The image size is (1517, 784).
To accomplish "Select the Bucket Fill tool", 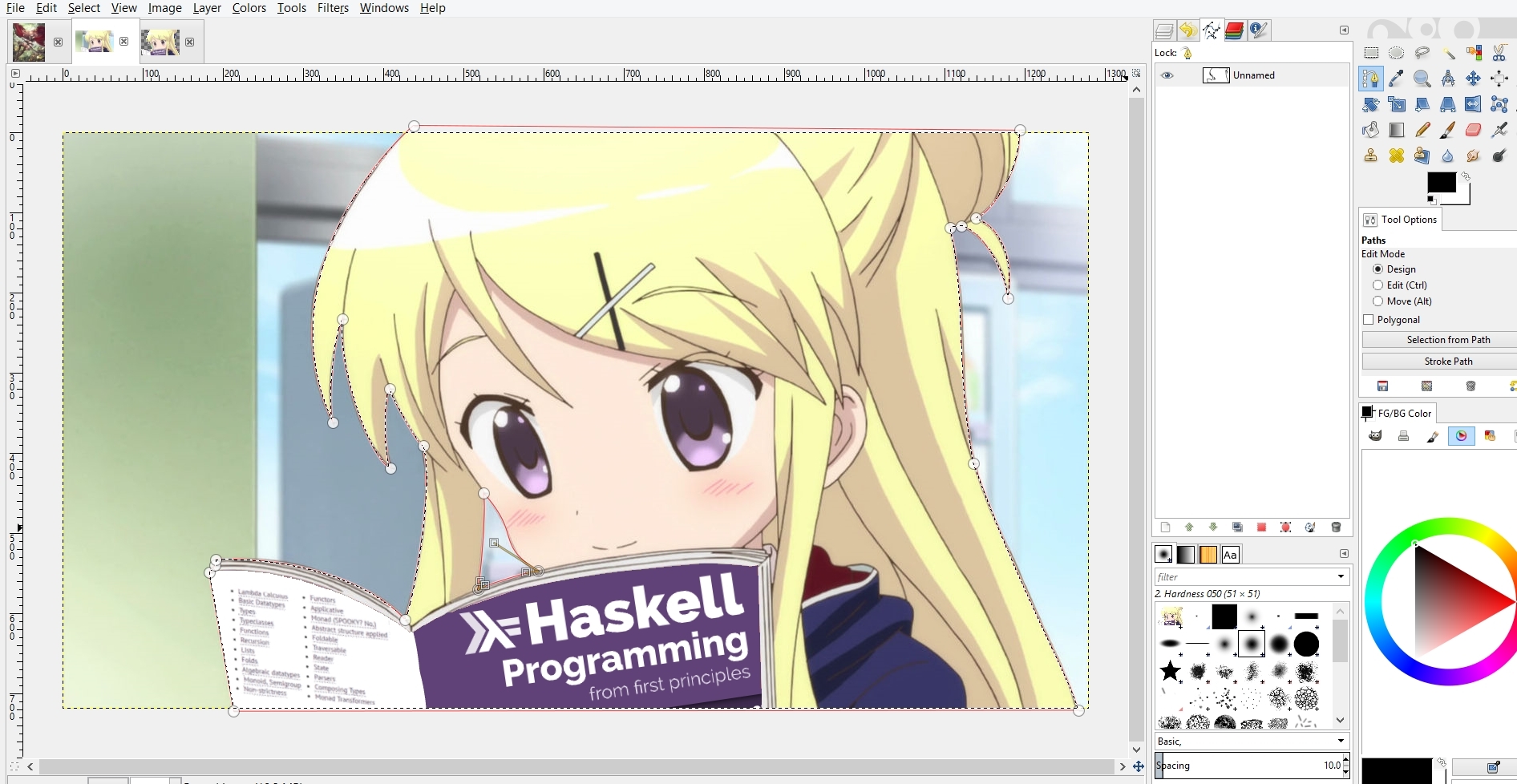I will tap(1370, 130).
